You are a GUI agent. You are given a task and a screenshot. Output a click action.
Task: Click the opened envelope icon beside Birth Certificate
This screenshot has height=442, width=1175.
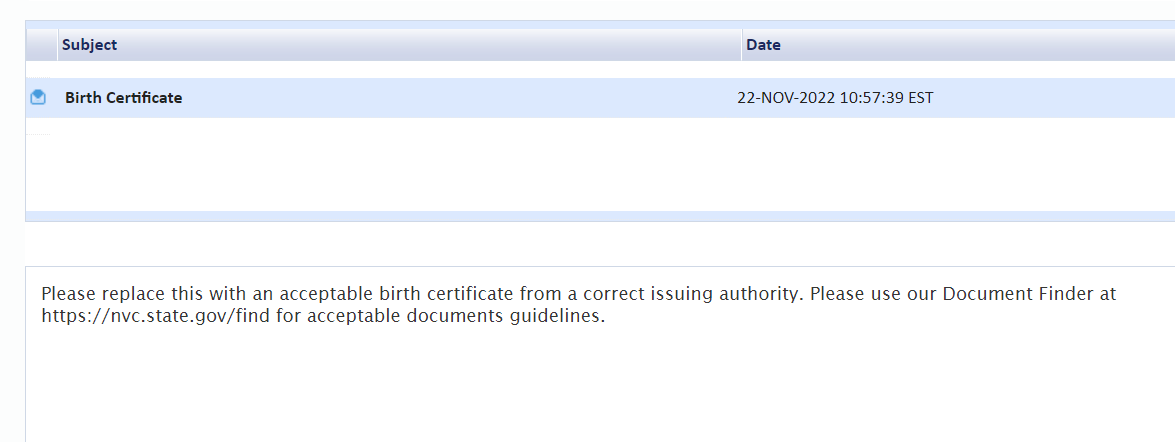(x=37, y=97)
